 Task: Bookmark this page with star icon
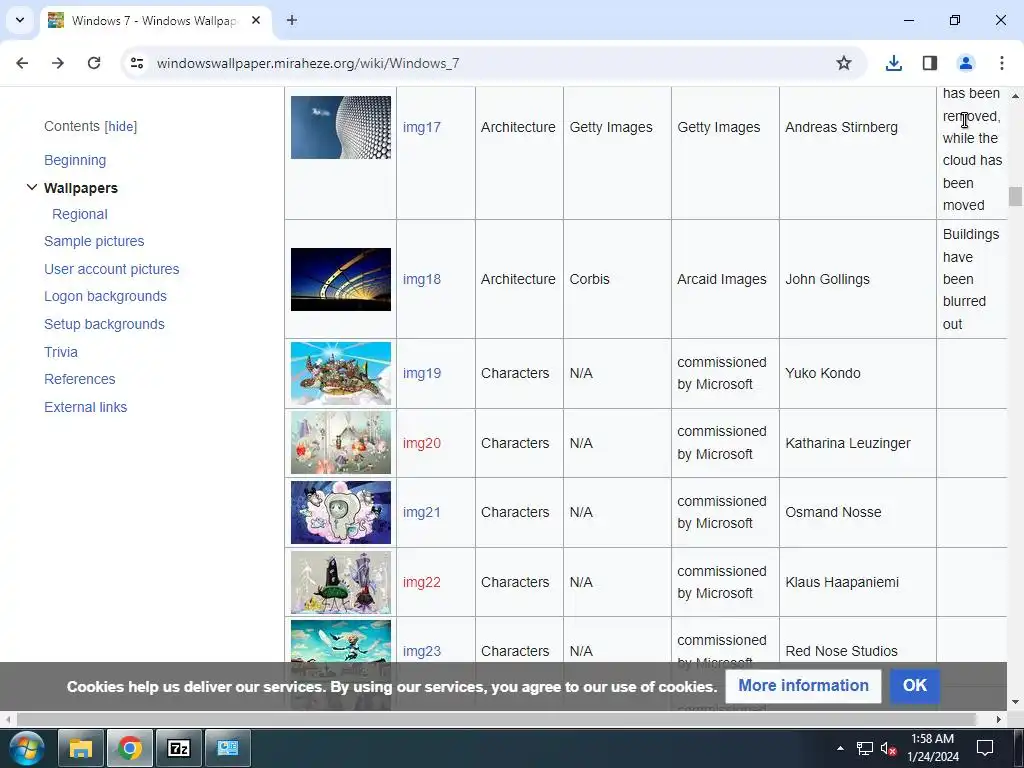(844, 63)
